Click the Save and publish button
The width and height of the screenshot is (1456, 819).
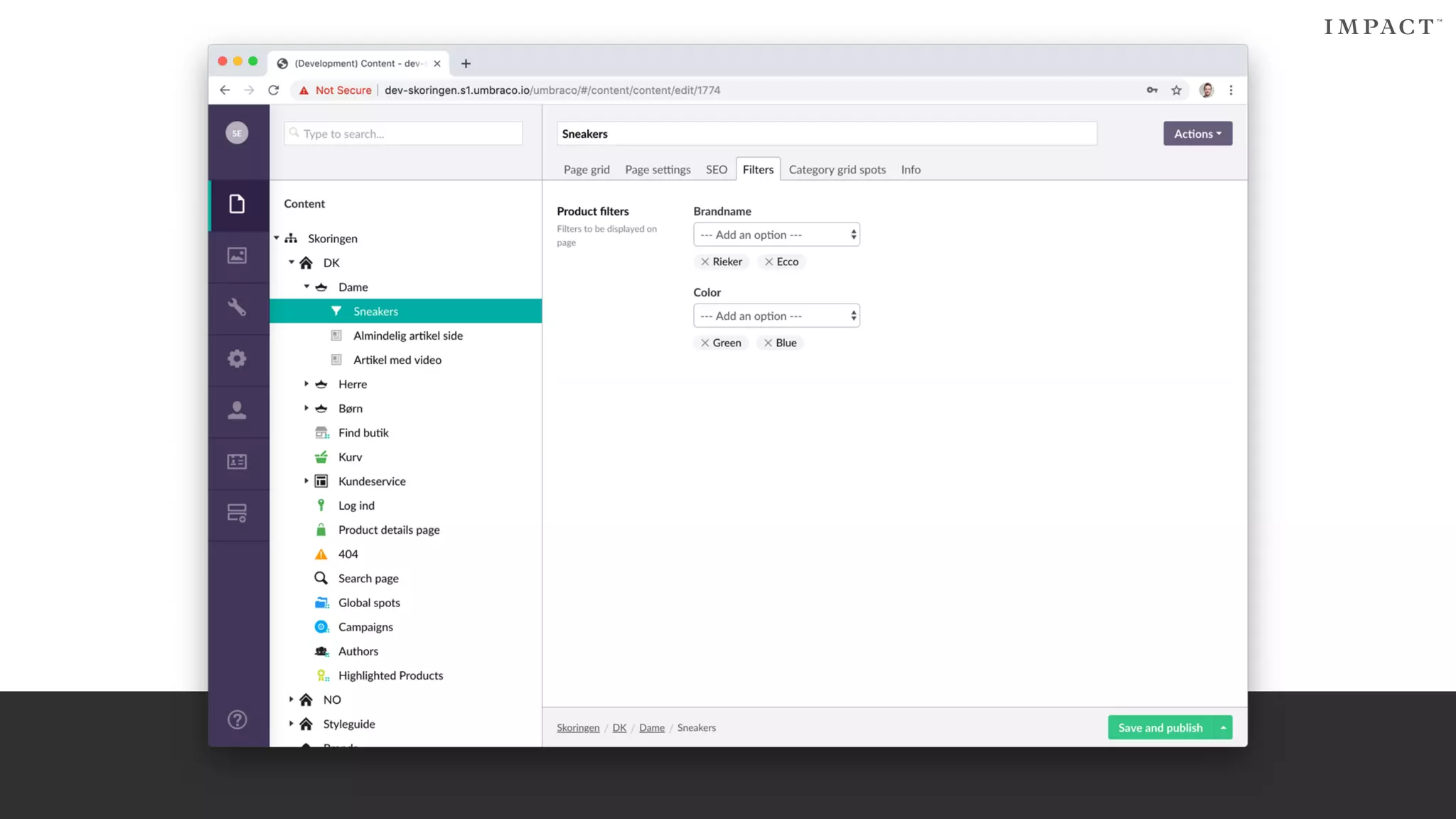coord(1160,727)
